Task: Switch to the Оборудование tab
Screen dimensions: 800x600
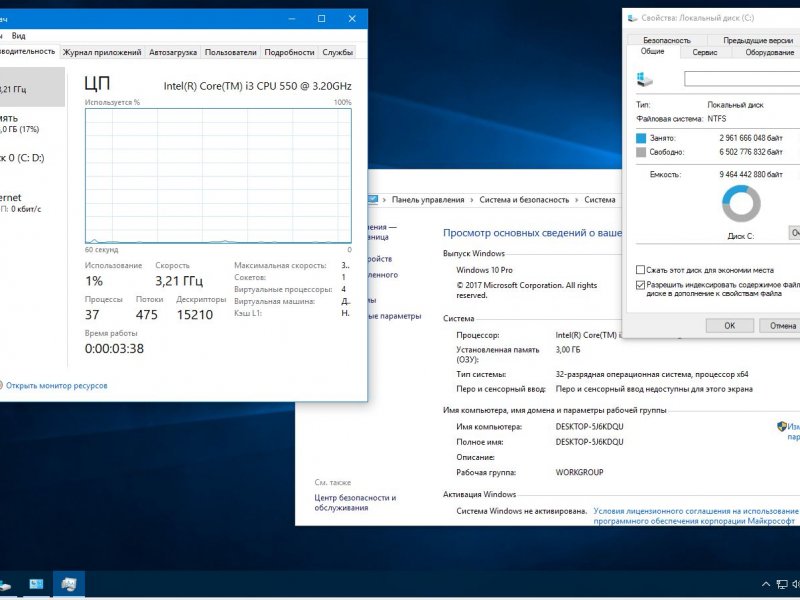Action: click(x=769, y=52)
